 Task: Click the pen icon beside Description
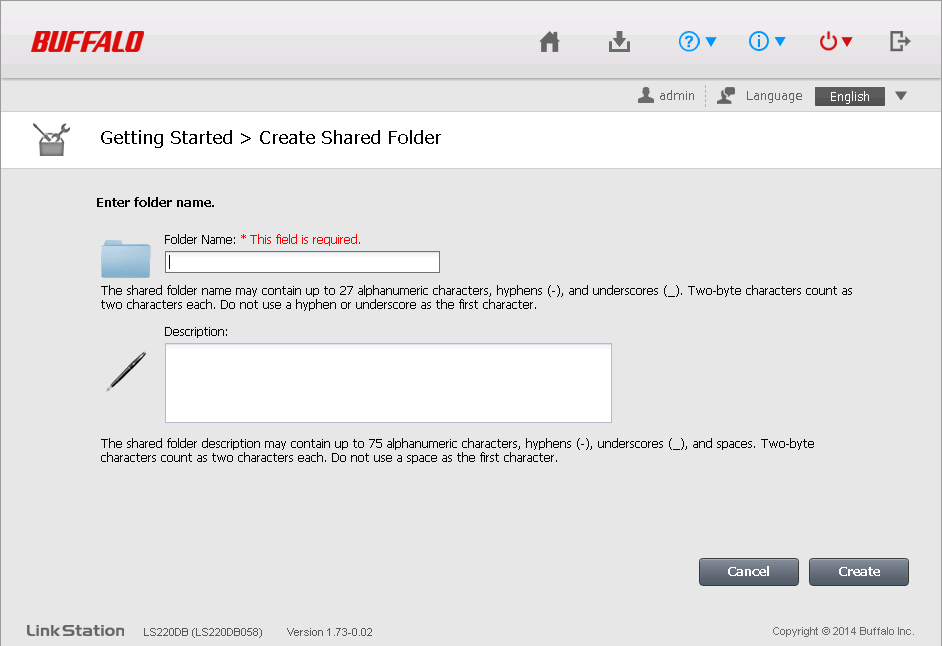tap(126, 371)
